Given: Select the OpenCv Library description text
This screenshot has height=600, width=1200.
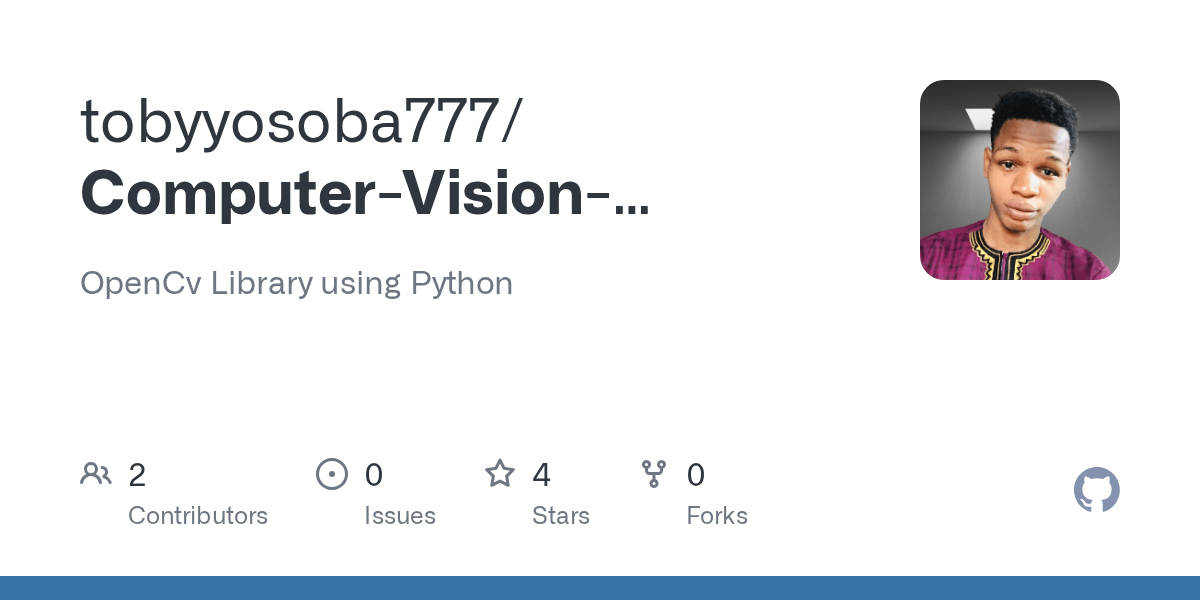Looking at the screenshot, I should click(x=296, y=284).
